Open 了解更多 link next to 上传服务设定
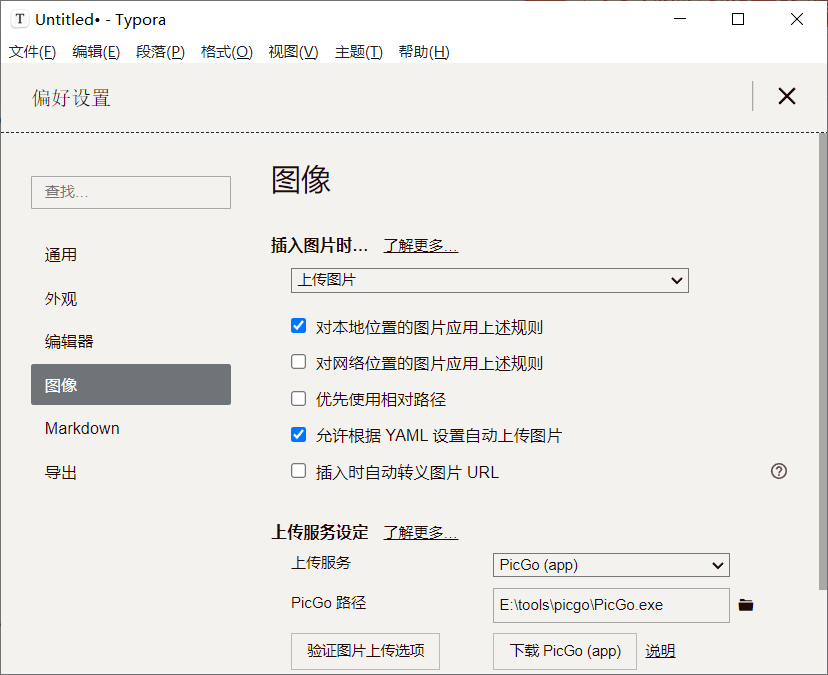This screenshot has height=675, width=828. [421, 532]
